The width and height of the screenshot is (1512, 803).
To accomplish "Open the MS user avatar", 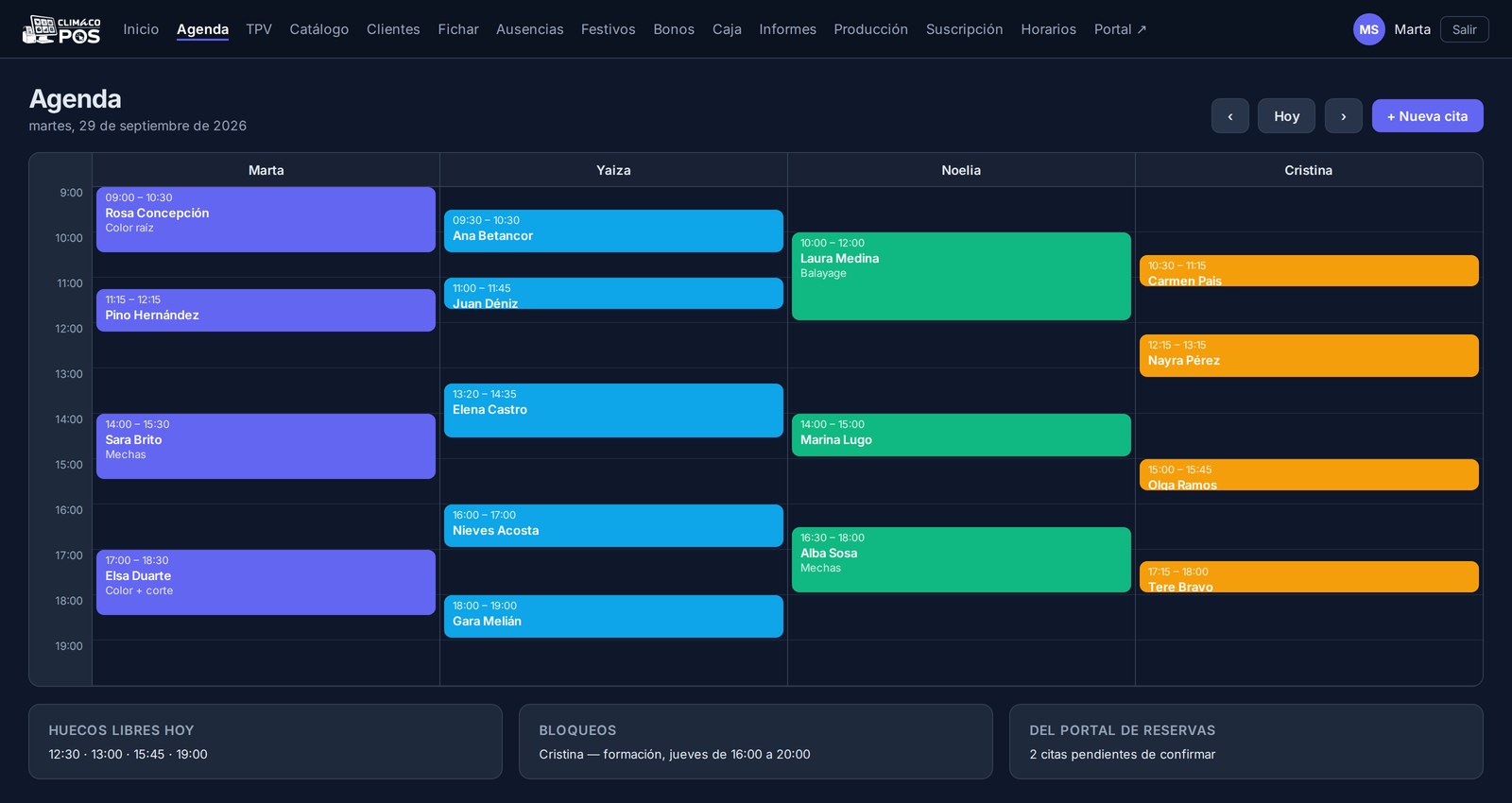I will (x=1368, y=29).
